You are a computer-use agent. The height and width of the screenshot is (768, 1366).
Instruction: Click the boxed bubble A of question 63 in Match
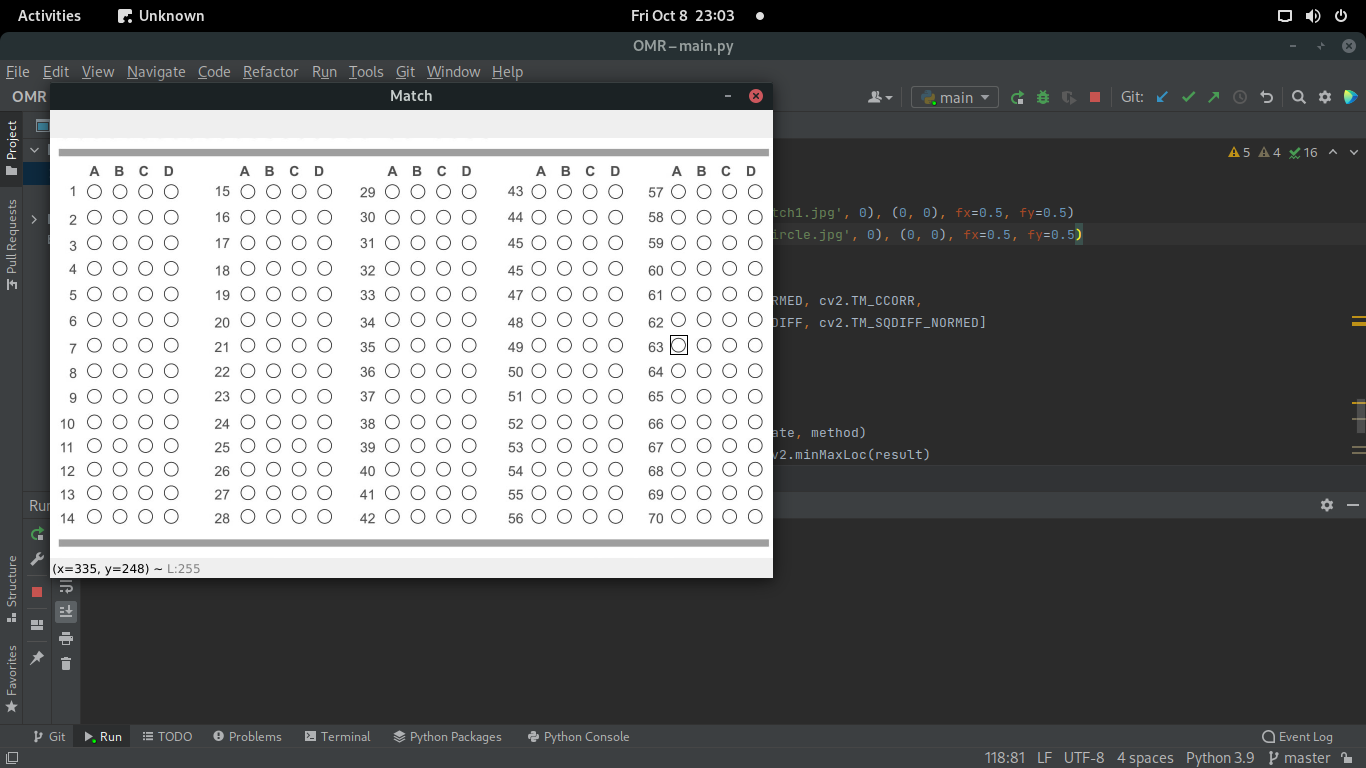(679, 345)
